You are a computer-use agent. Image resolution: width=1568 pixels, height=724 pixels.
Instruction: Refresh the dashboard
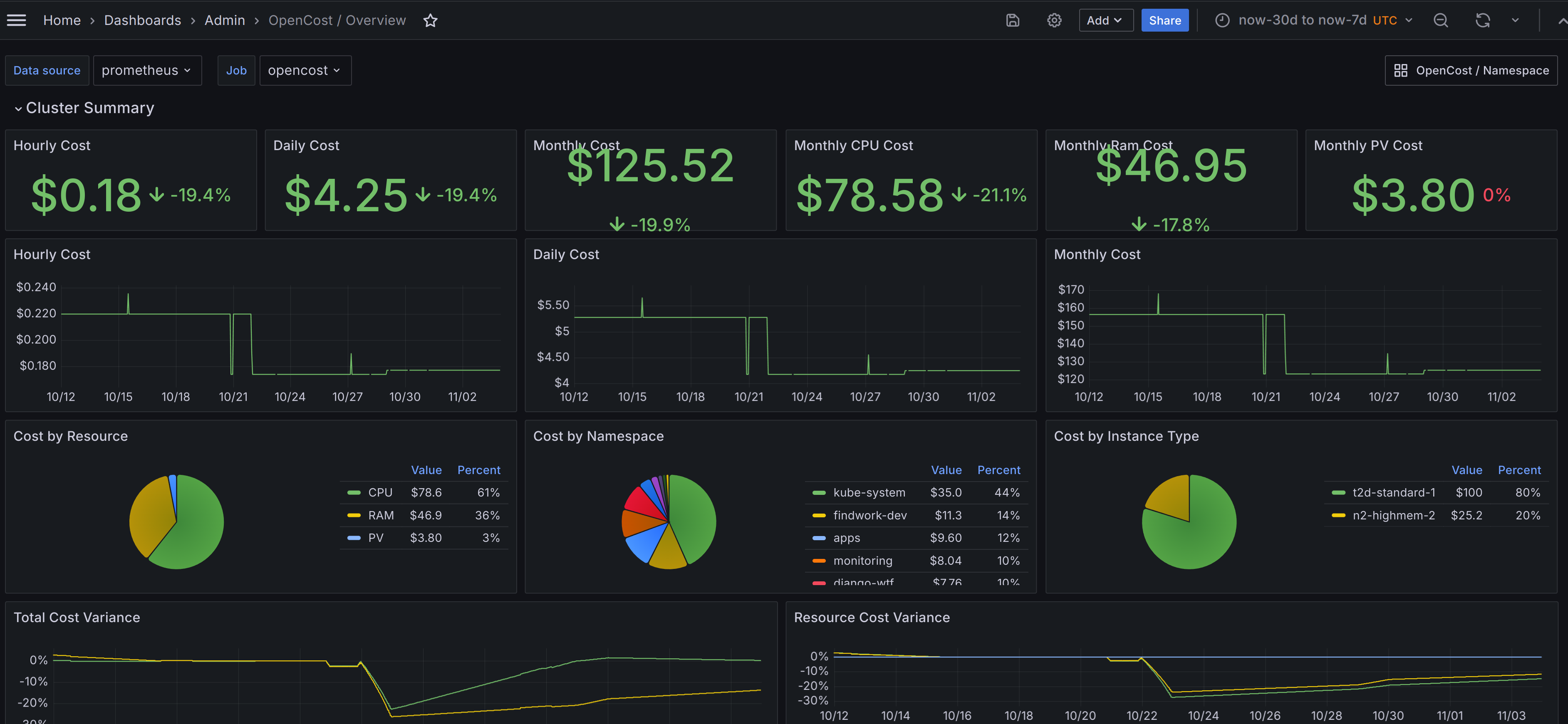point(1482,21)
